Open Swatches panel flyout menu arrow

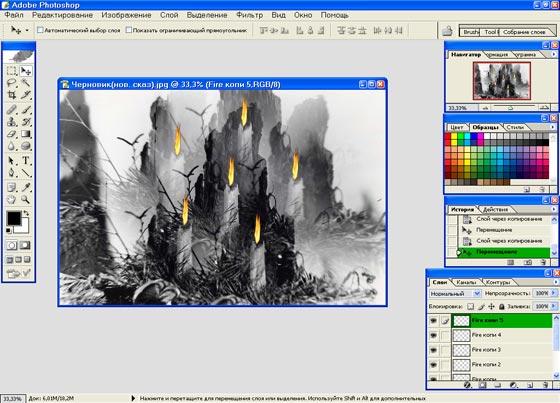(x=553, y=127)
